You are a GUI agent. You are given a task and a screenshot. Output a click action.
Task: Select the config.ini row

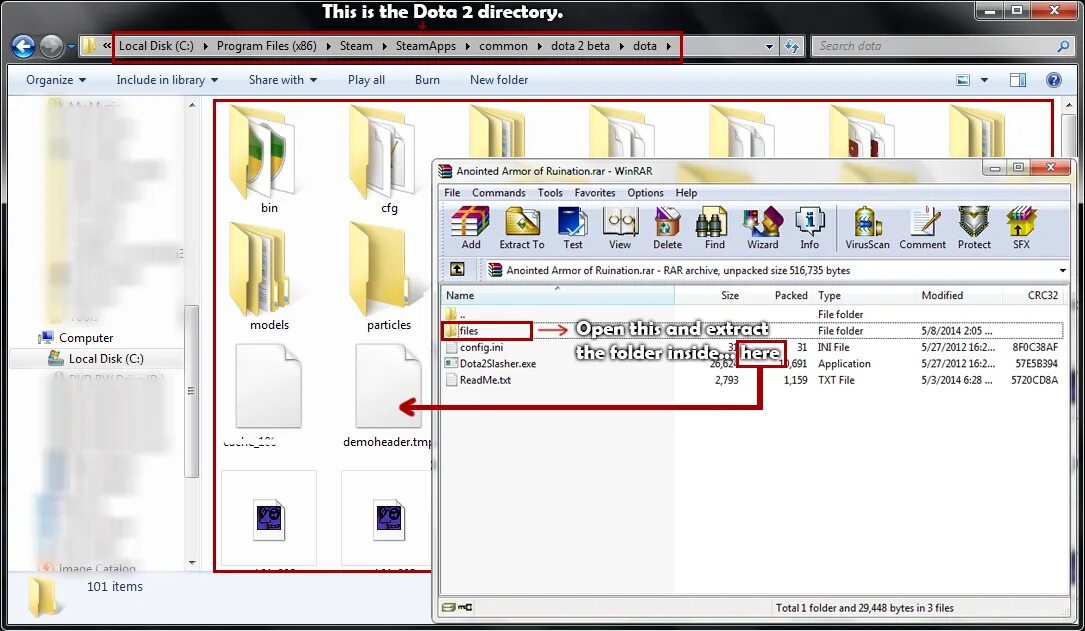[752, 347]
